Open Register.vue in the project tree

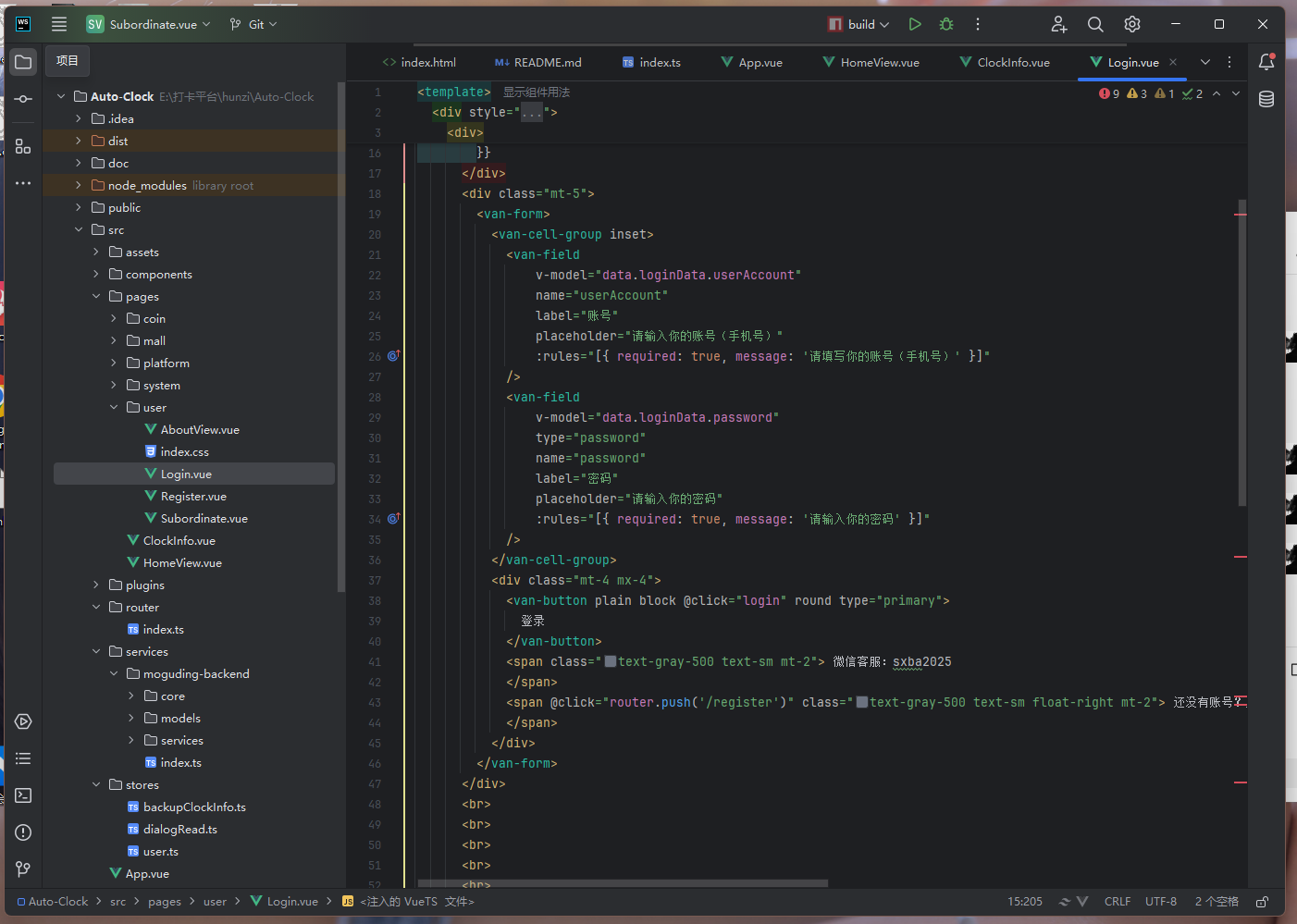(x=193, y=497)
